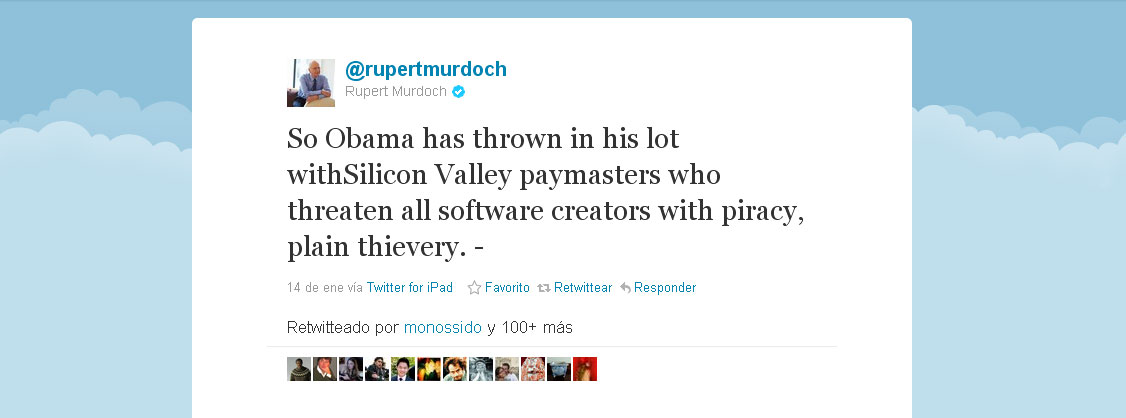Click the Favorito star icon
This screenshot has height=418, width=1126.
[x=474, y=288]
